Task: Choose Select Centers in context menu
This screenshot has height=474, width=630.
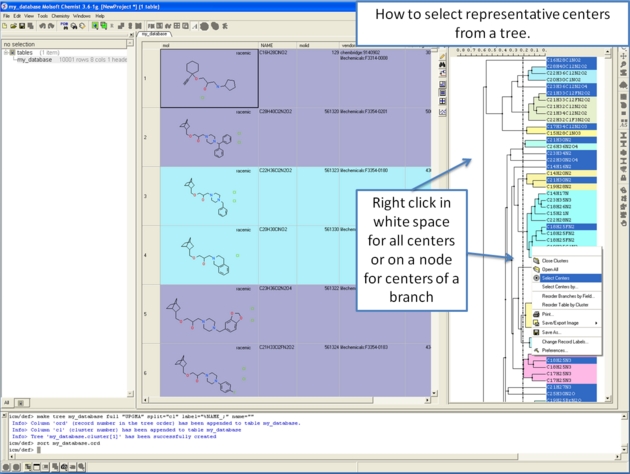Action: [556, 278]
